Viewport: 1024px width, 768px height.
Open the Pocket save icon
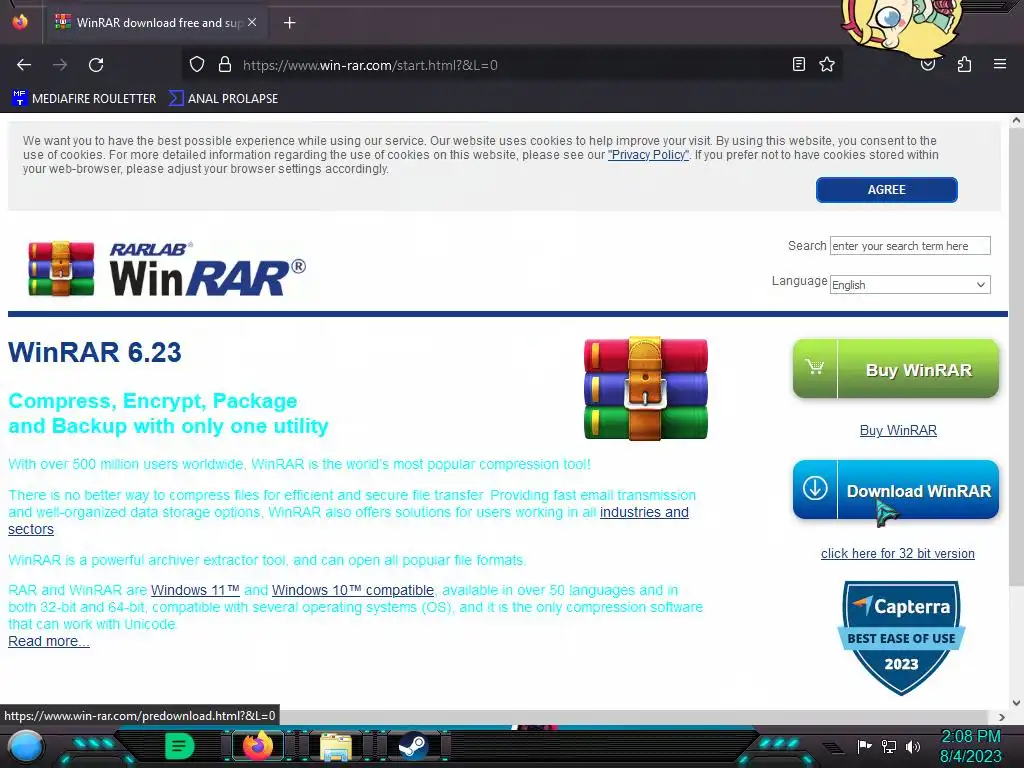[928, 65]
